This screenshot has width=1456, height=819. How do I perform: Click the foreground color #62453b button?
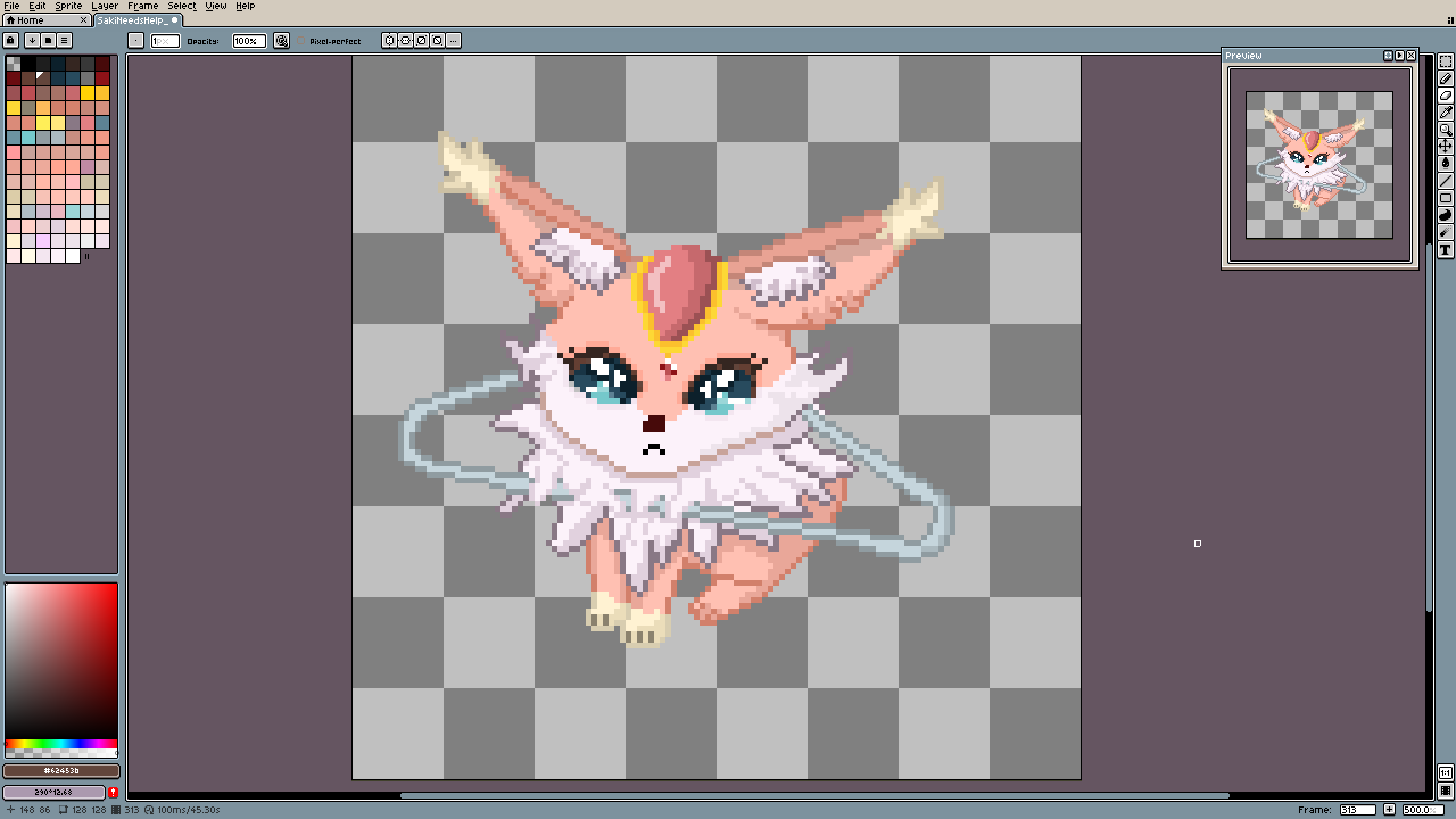pyautogui.click(x=61, y=771)
